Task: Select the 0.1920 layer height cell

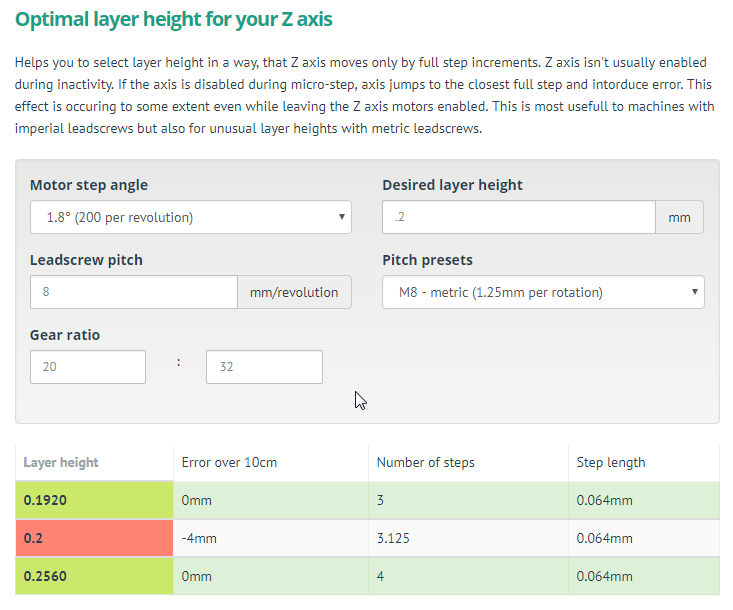Action: 94,500
